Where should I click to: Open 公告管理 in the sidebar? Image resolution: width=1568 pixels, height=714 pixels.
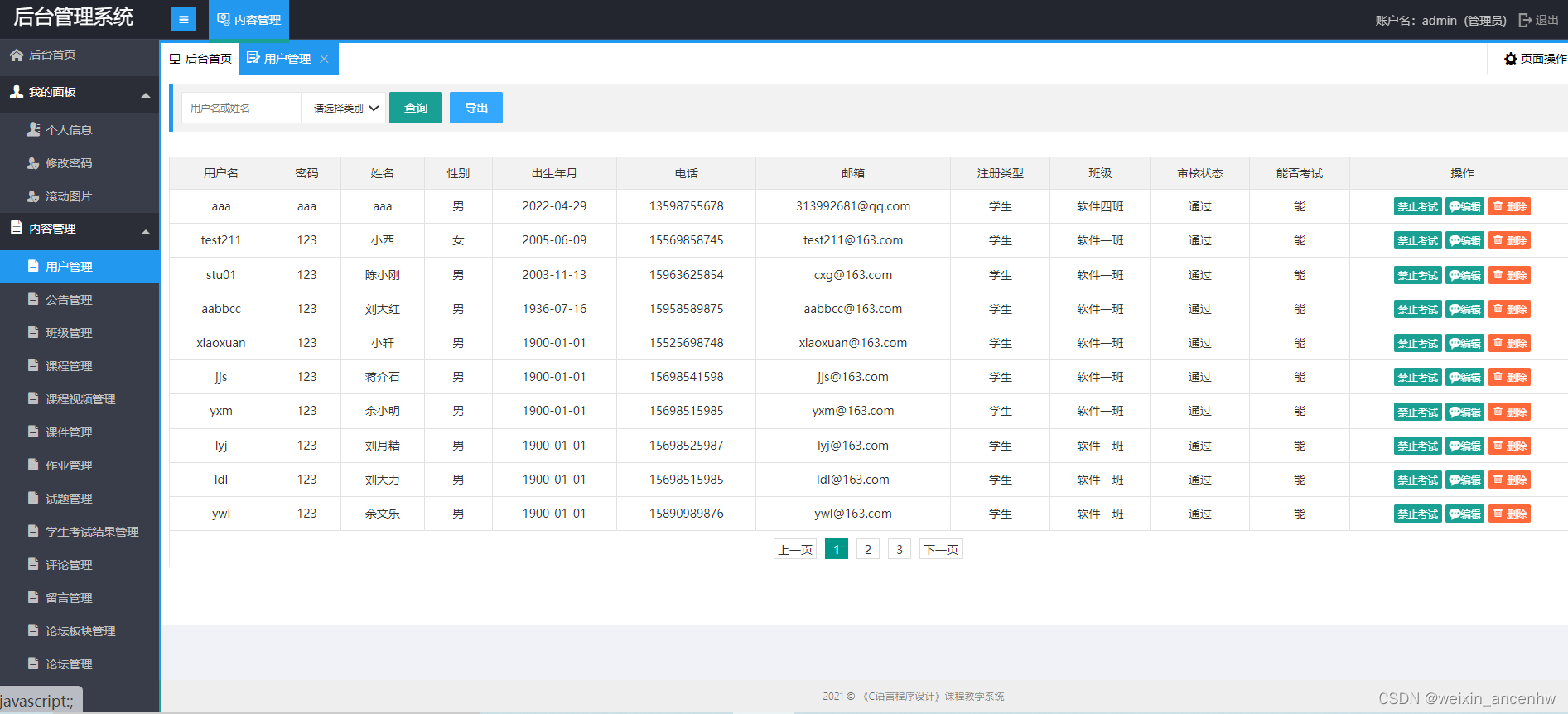coord(80,300)
